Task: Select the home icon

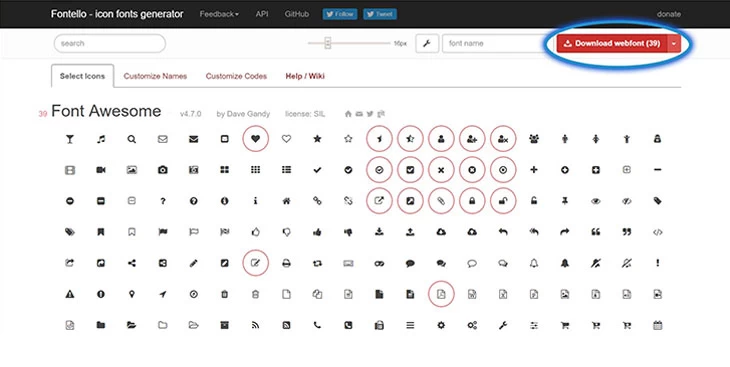Action: click(x=286, y=201)
